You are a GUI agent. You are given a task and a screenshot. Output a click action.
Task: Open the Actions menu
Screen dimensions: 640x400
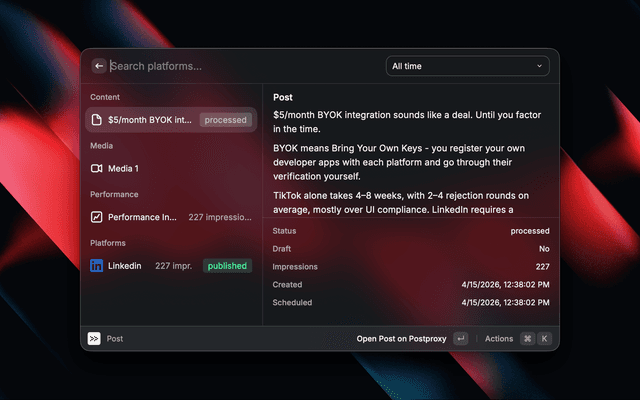point(499,339)
